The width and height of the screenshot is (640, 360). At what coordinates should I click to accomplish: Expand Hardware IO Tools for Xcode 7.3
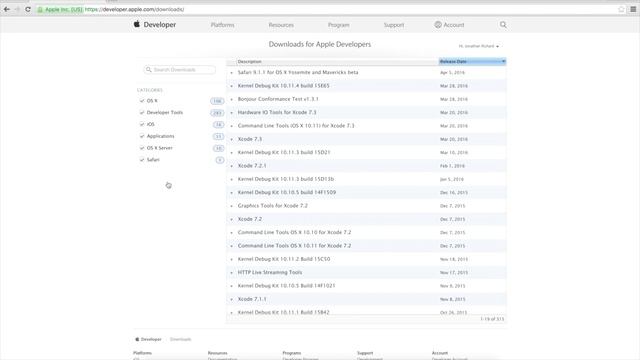pyautogui.click(x=231, y=113)
